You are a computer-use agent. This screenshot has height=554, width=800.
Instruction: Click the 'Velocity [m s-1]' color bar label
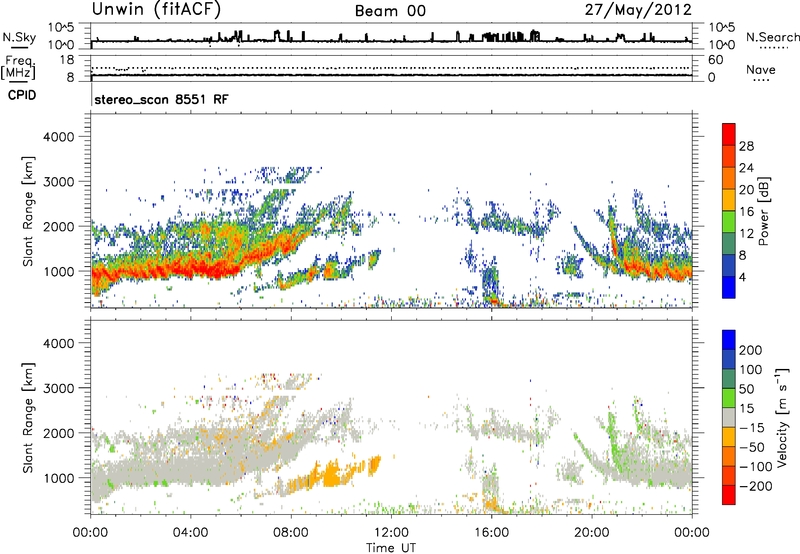(x=782, y=417)
